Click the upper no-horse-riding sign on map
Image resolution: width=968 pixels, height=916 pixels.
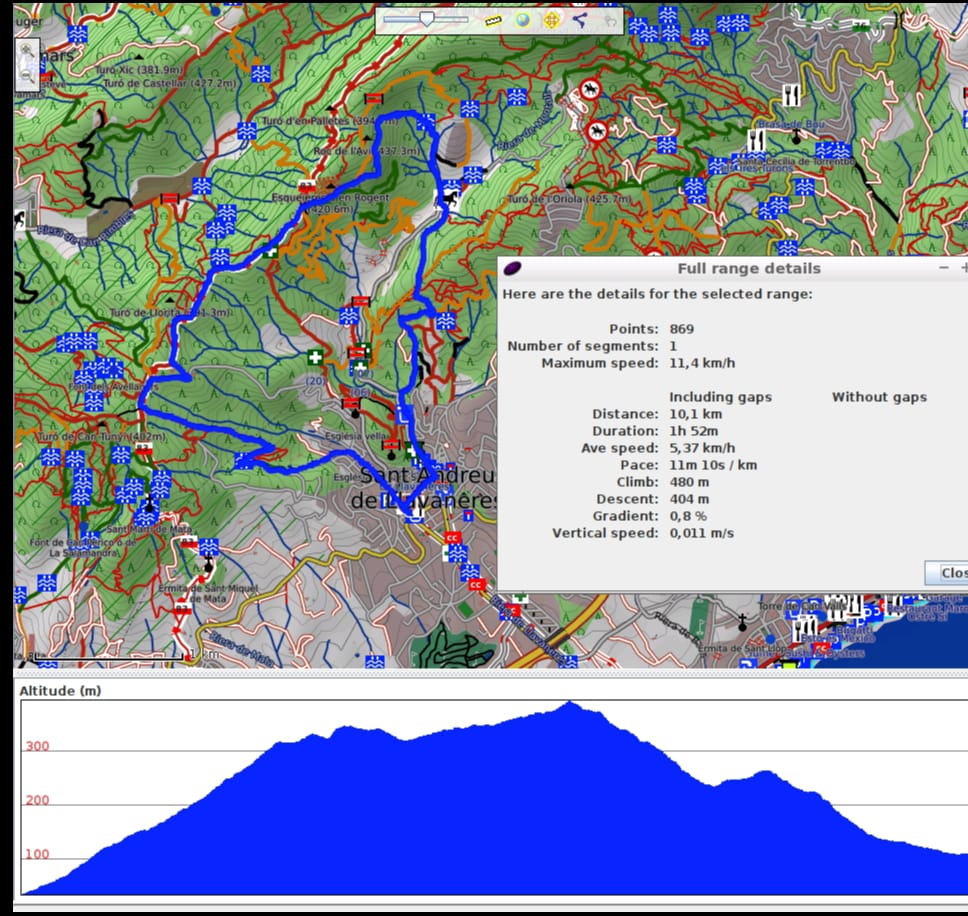tap(590, 91)
